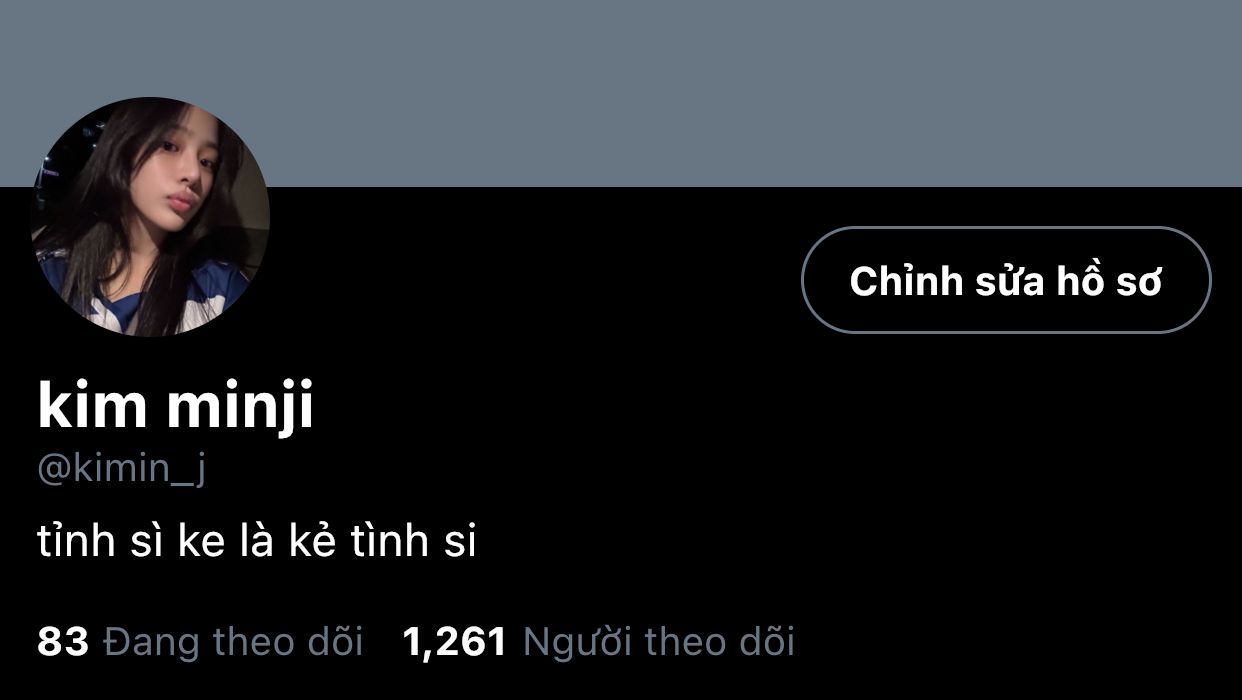The height and width of the screenshot is (700, 1242).
Task: Click the word Chỉnh on edit profile button
Action: click(x=892, y=281)
